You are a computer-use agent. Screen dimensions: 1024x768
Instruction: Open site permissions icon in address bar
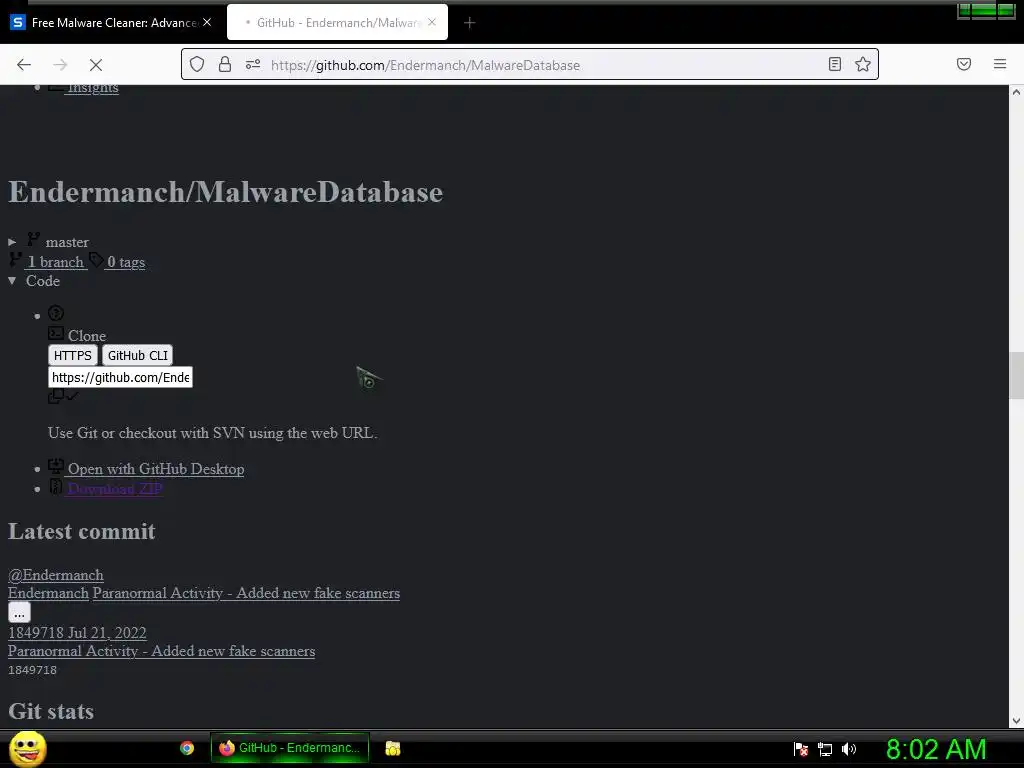coord(253,64)
